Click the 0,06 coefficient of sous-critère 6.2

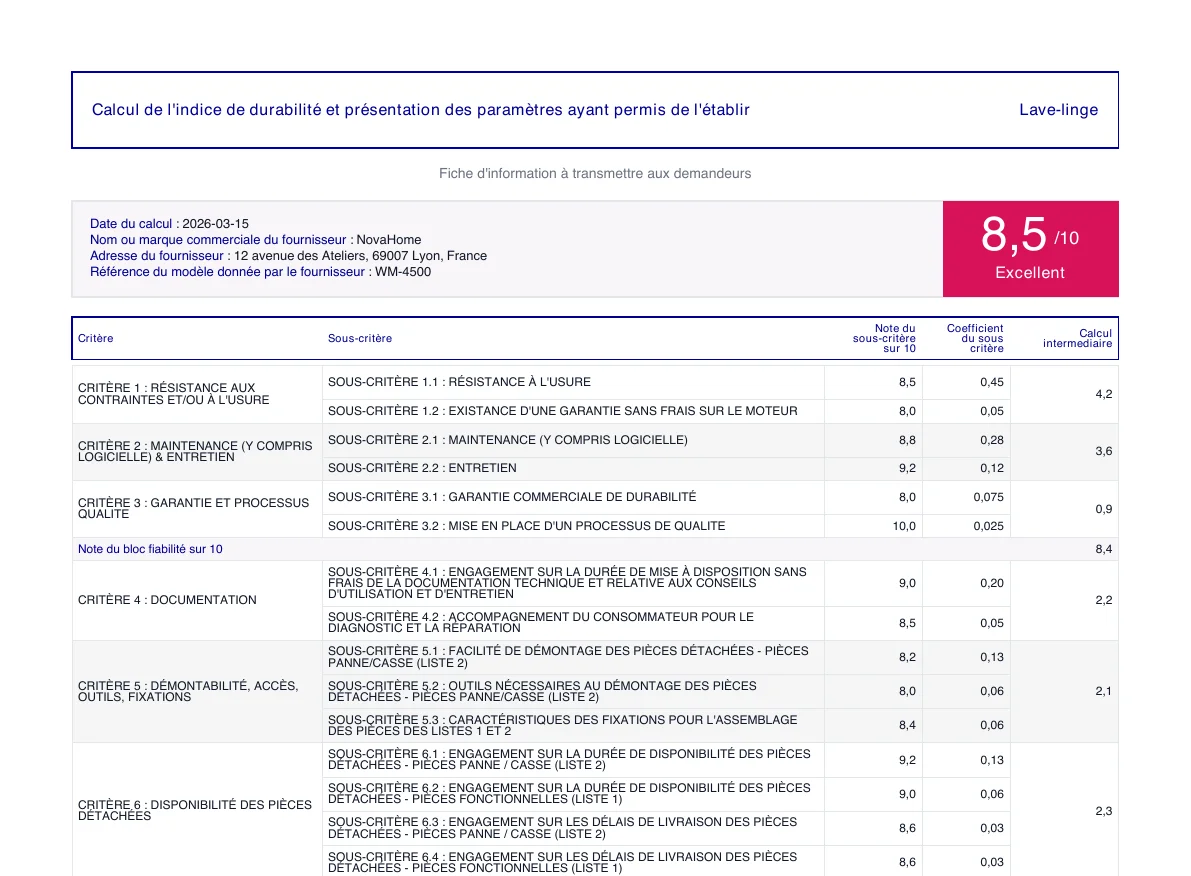991,794
